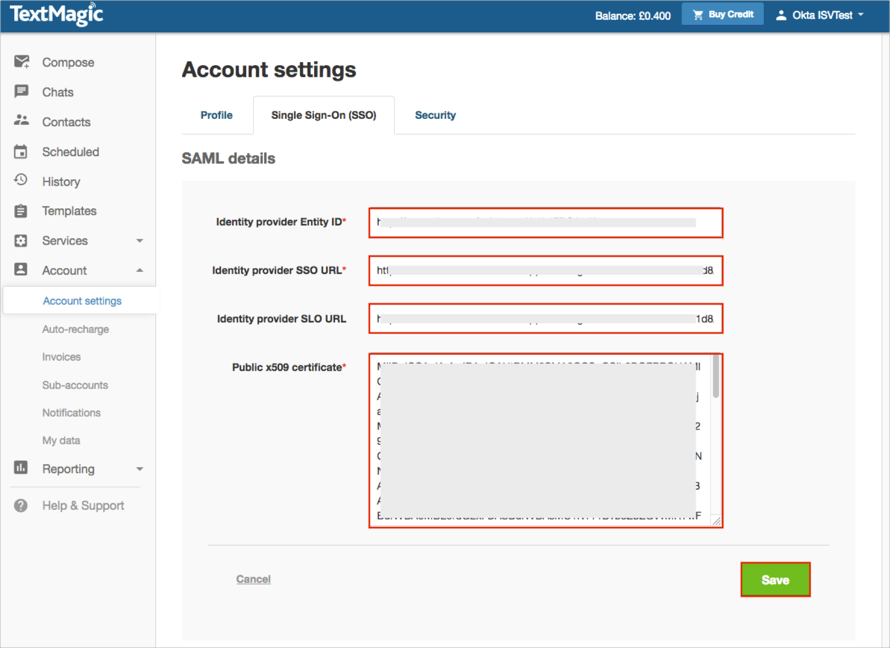Screen dimensions: 890x648
Task: Expand the Reporting submenu arrow
Action: point(139,469)
